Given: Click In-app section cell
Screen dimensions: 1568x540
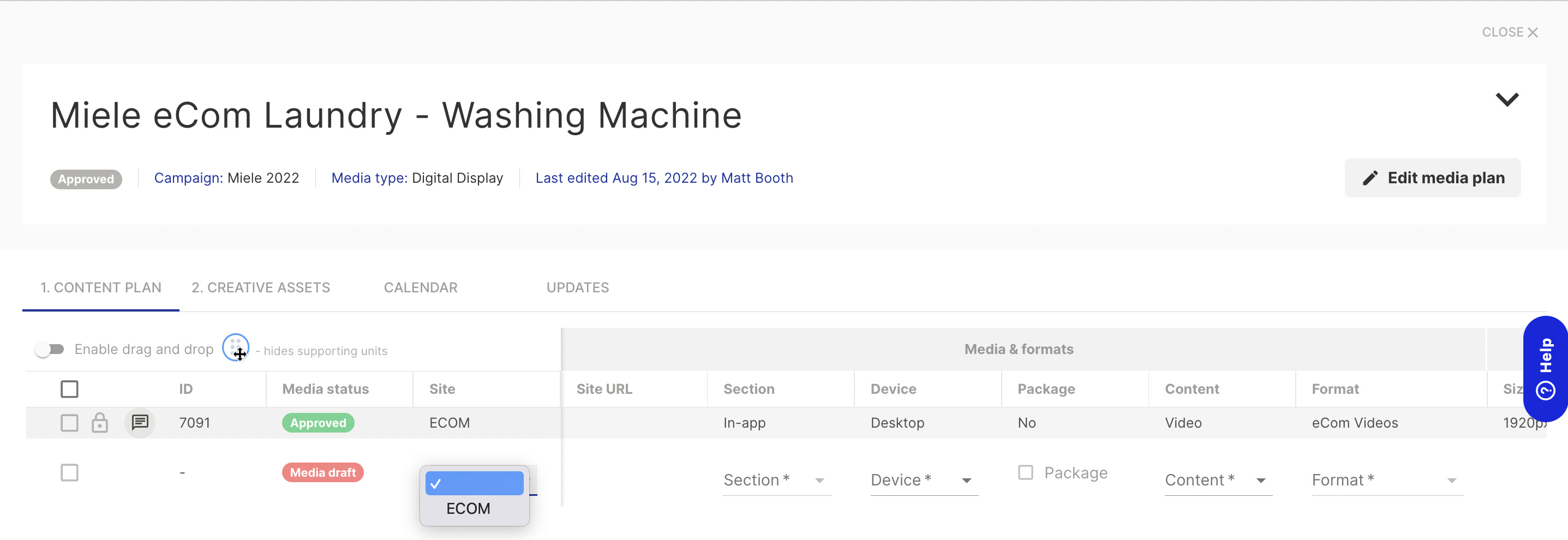Looking at the screenshot, I should (744, 423).
